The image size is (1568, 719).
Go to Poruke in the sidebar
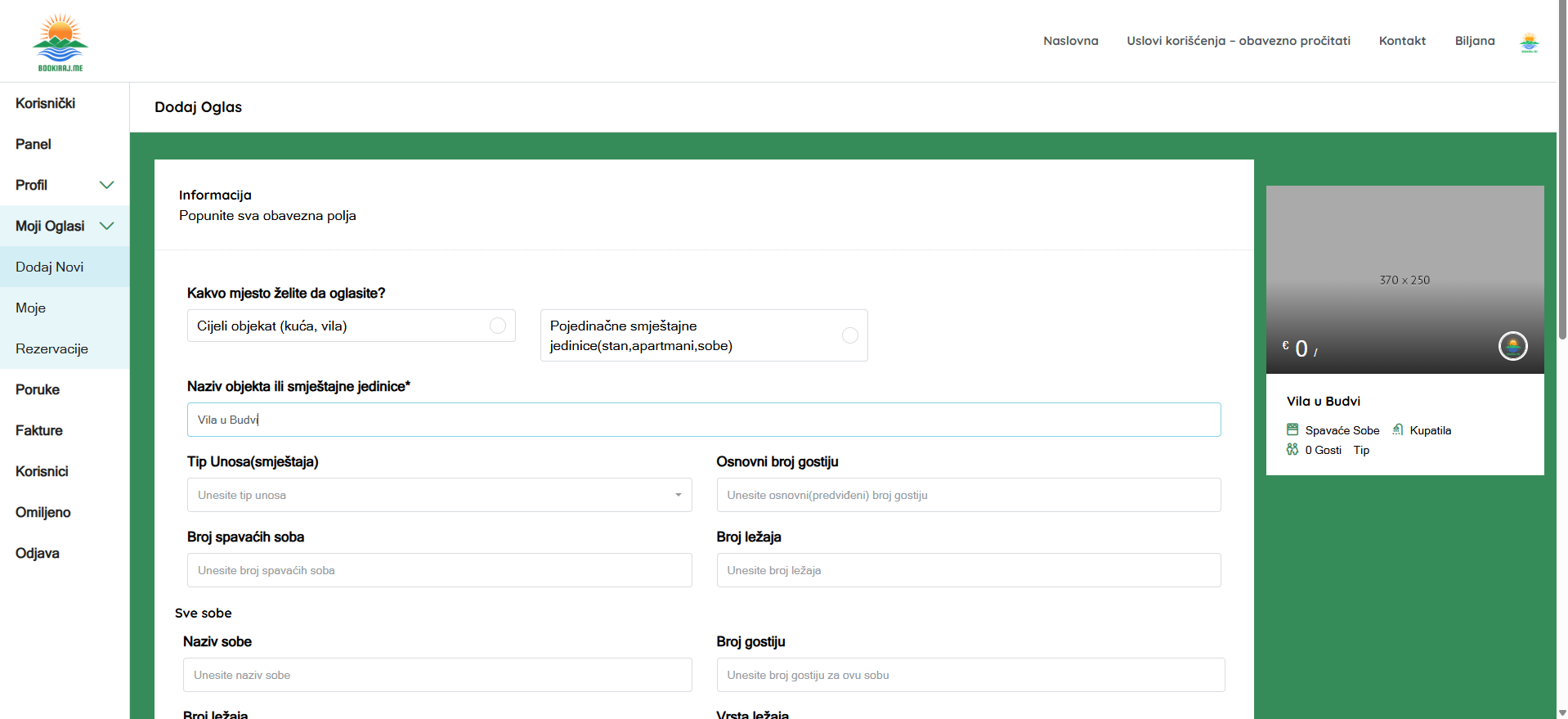38,389
